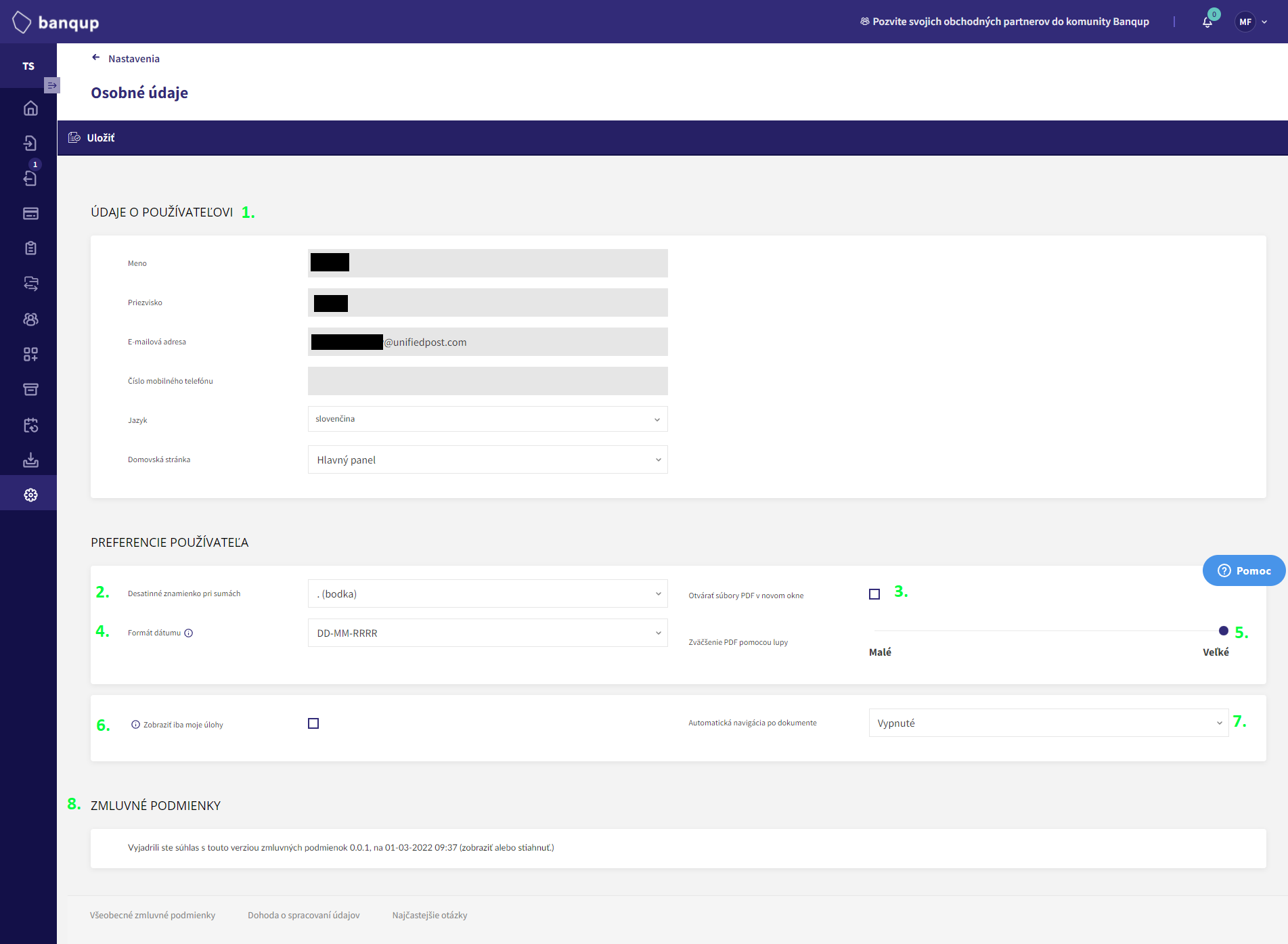Open the apps grid plus sidebar icon
This screenshot has height=944, width=1288.
30,354
